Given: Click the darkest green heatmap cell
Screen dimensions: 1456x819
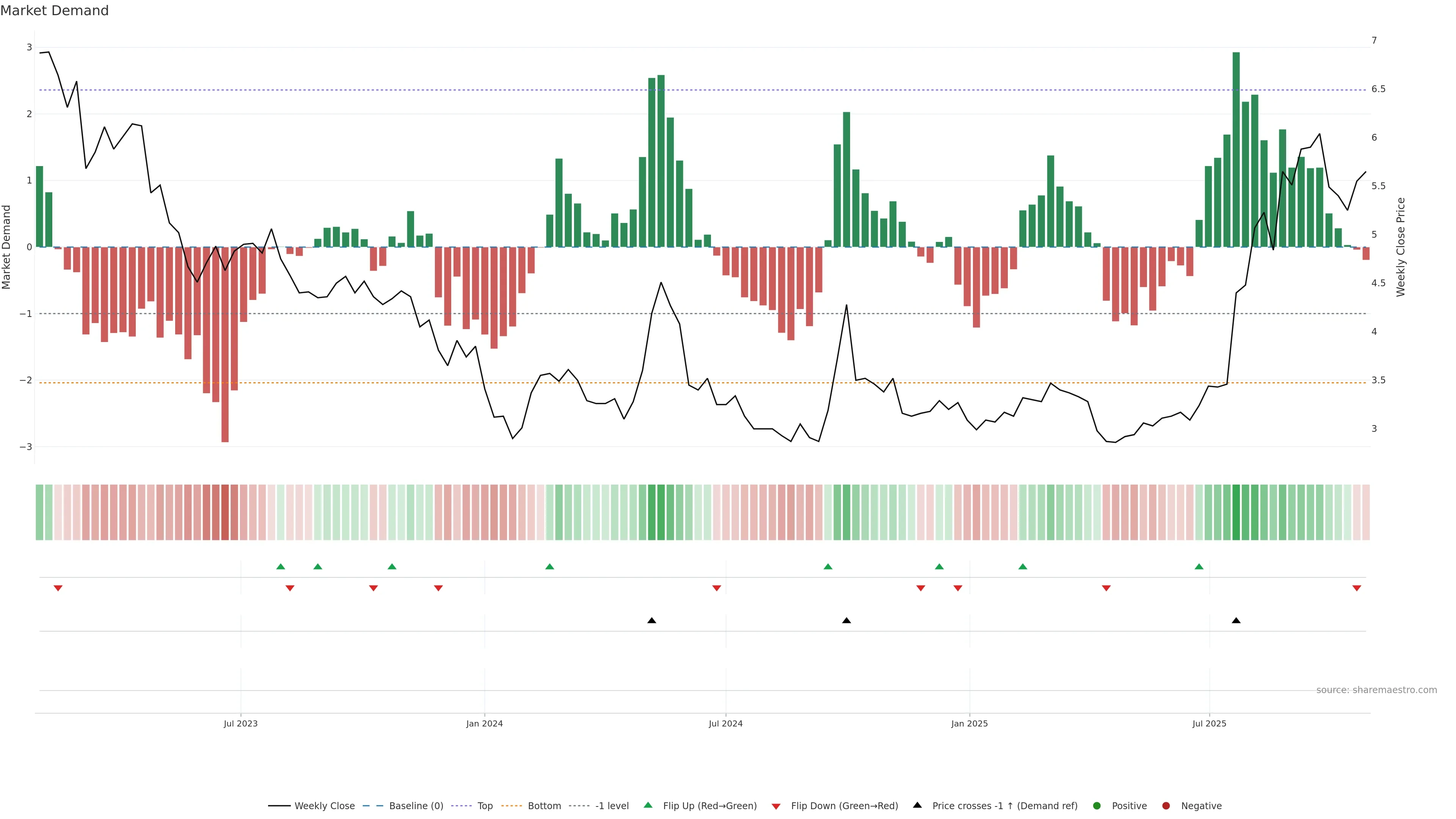Looking at the screenshot, I should pyautogui.click(x=1236, y=512).
